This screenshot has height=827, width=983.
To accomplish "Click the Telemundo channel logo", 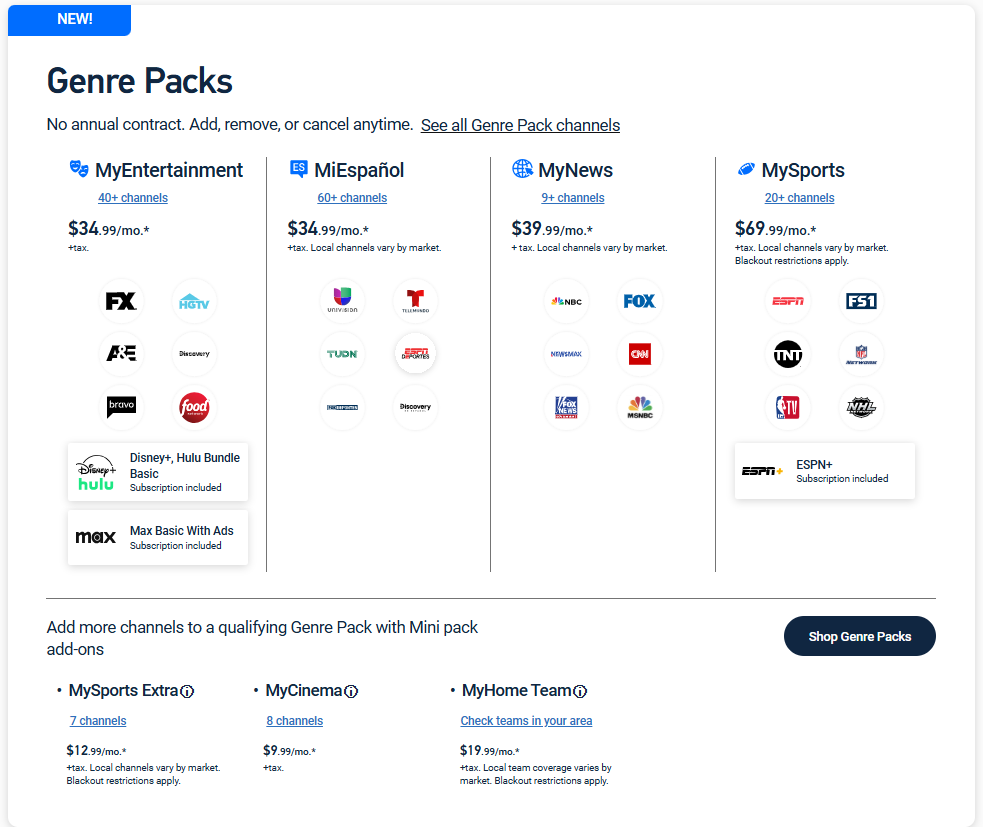I will click(x=415, y=300).
